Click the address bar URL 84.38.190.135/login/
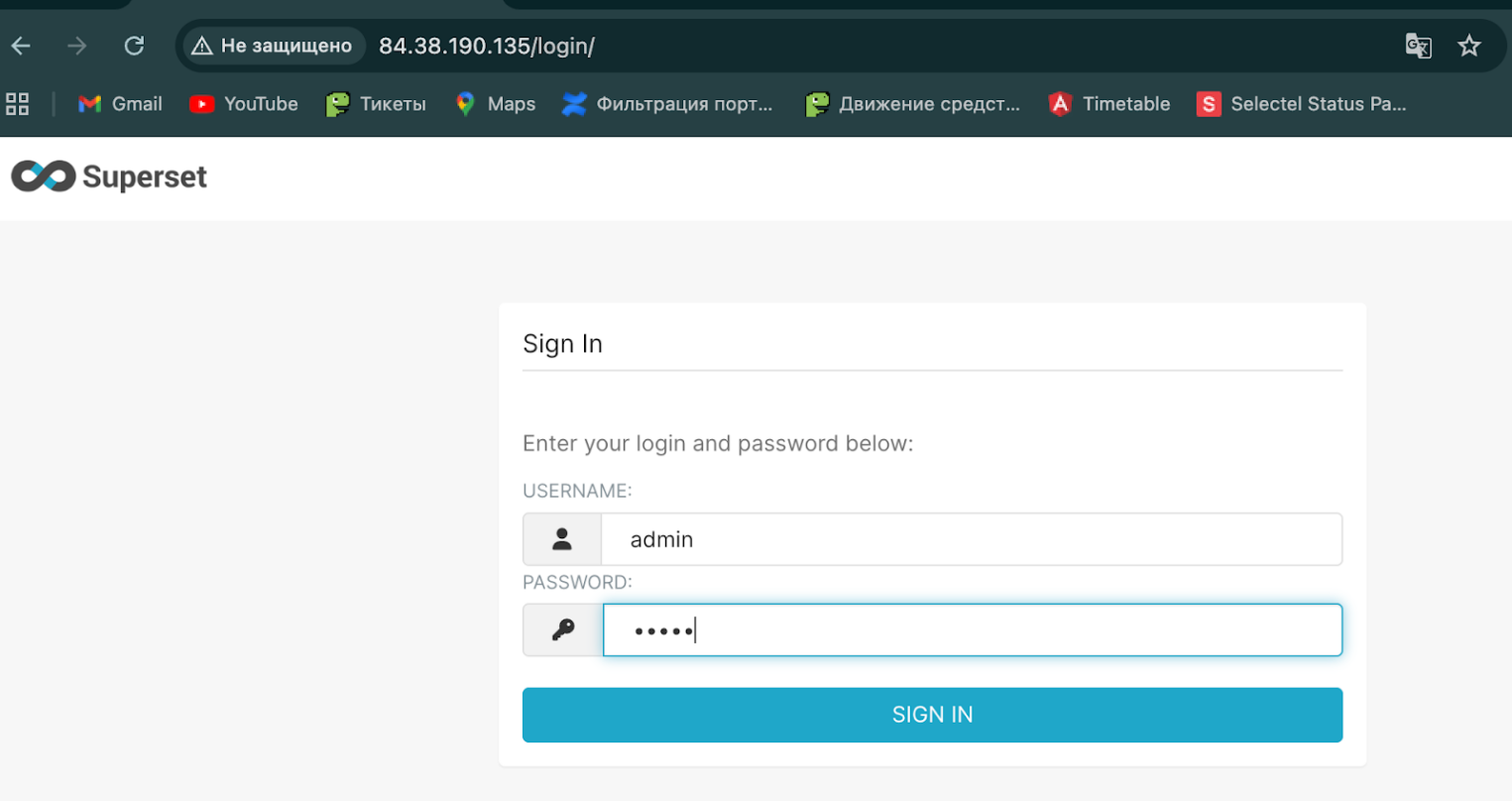 [487, 47]
